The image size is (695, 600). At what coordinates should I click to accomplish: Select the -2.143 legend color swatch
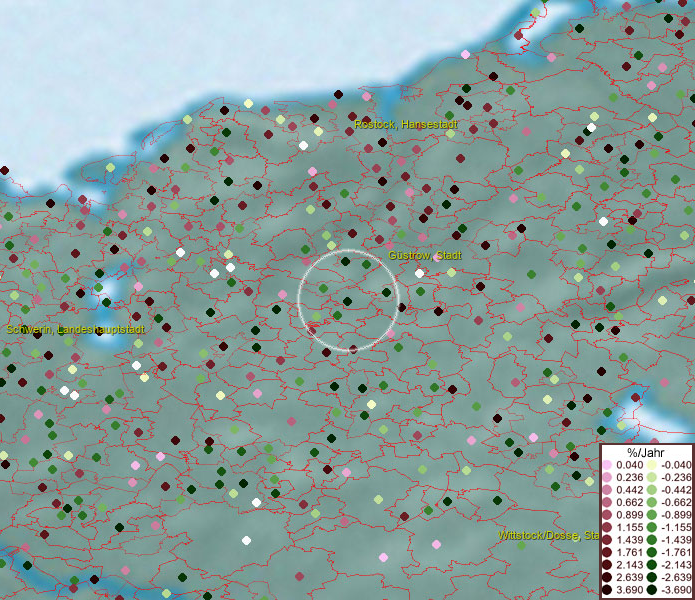652,565
